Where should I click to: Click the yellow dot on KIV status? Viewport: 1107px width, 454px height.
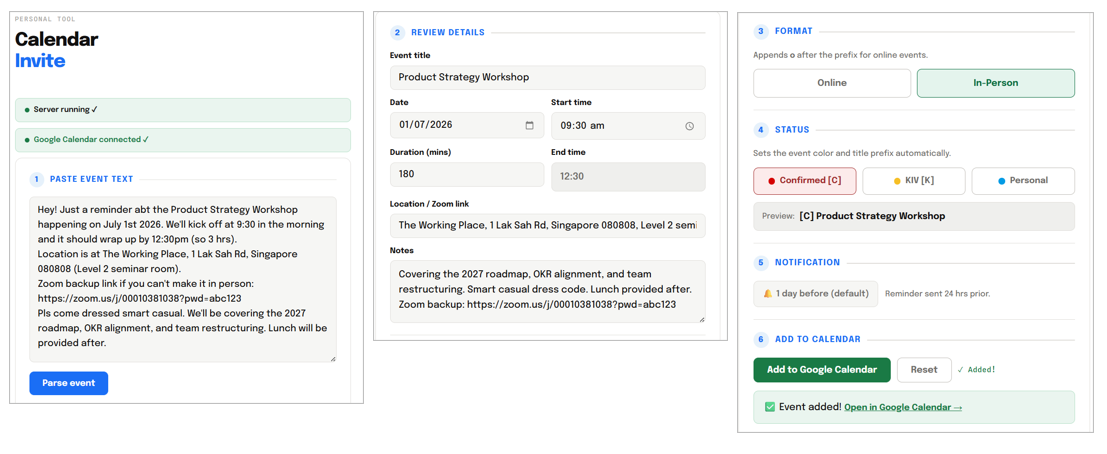pos(897,181)
